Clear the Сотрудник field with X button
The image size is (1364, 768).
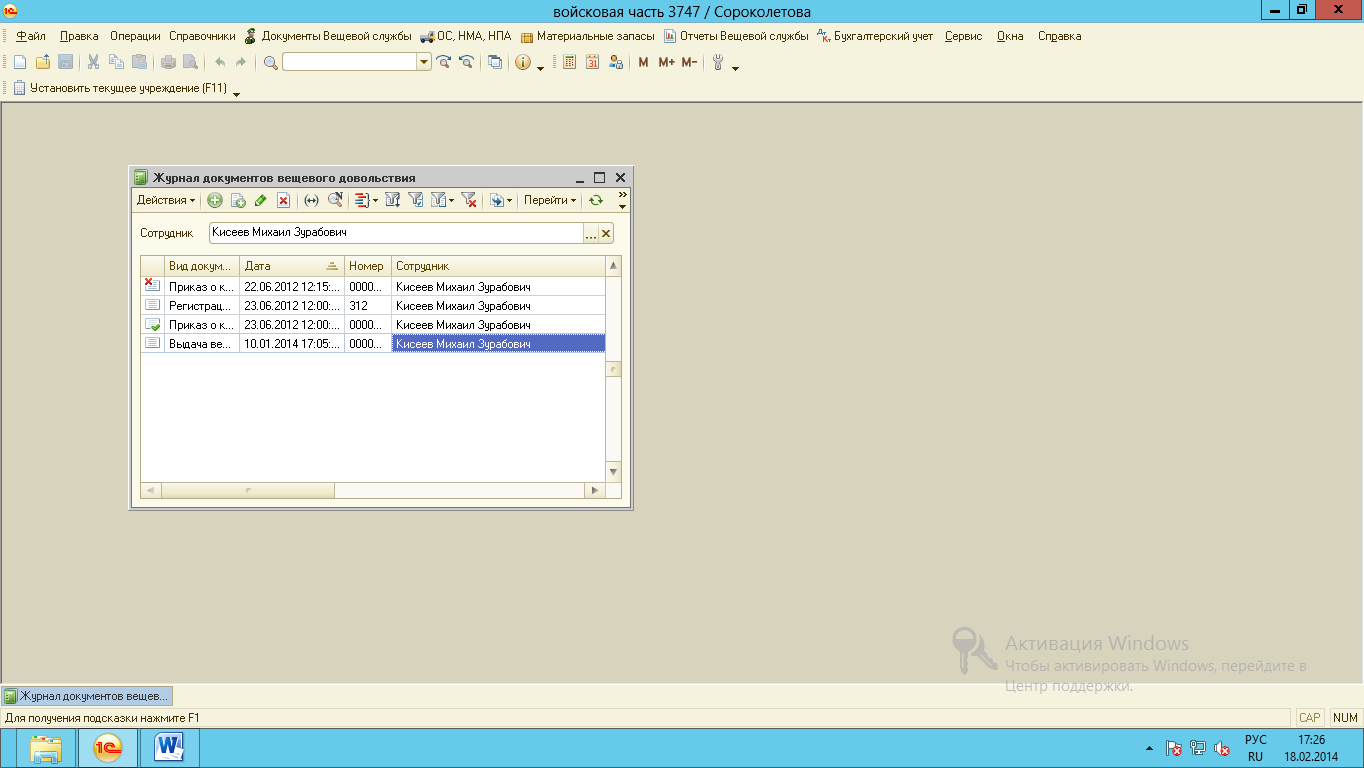606,233
